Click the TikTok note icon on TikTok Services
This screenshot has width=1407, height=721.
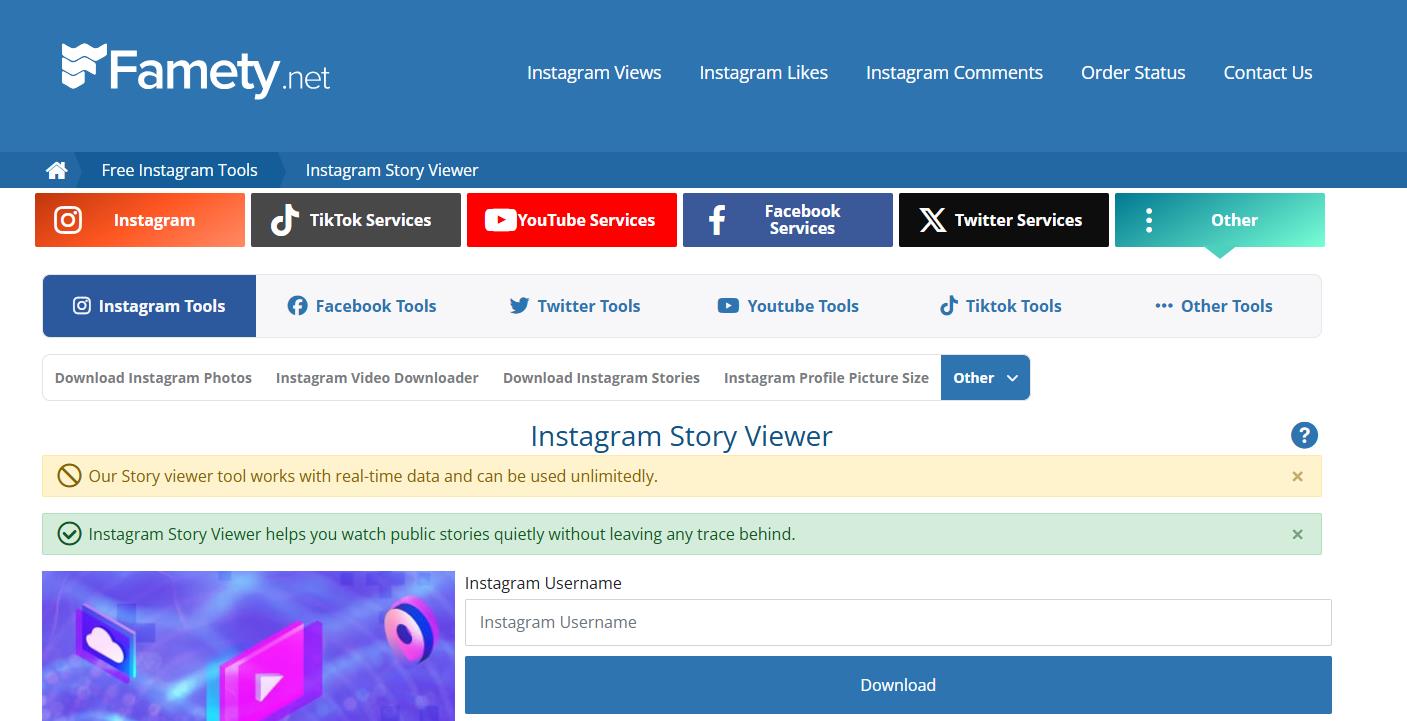click(282, 219)
